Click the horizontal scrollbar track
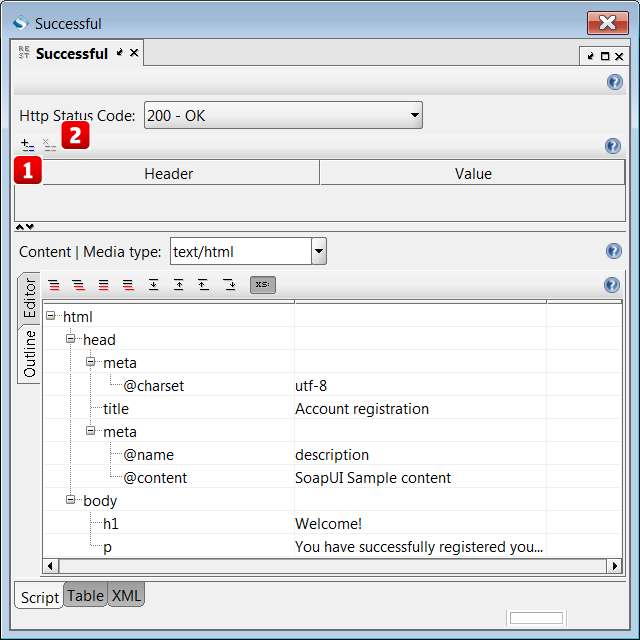 pyautogui.click(x=333, y=566)
